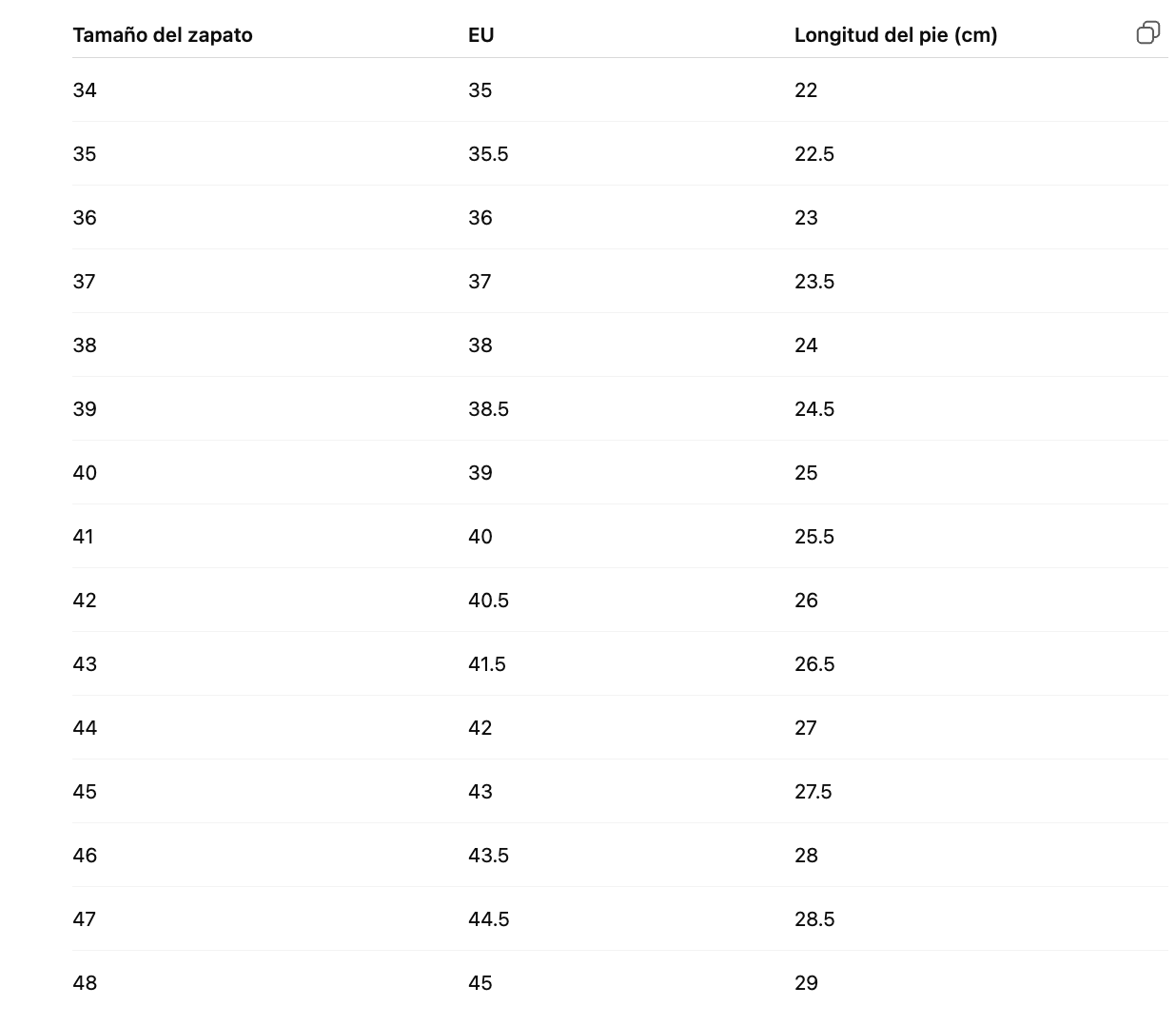Select EU value 40.5
This screenshot has height=1026, width=1176.
488,601
